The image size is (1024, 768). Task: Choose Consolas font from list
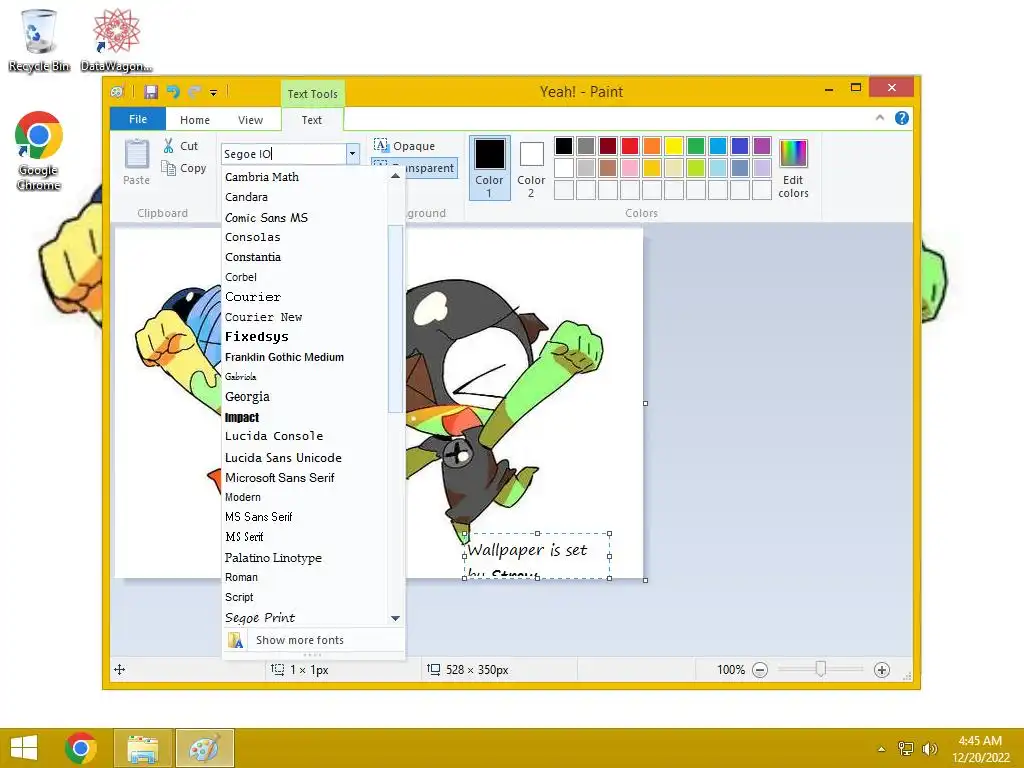click(x=304, y=237)
